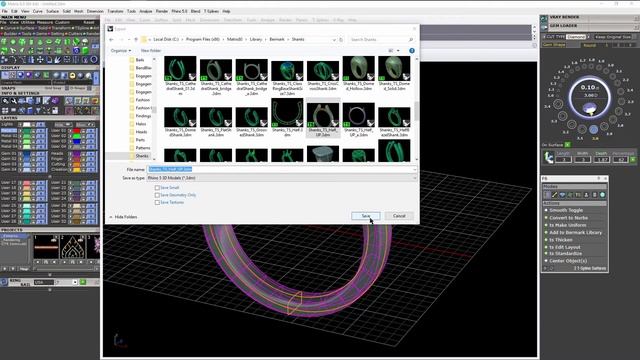Click Library in the breadcrumb path
Image resolution: width=640 pixels, height=360 pixels.
[256, 40]
